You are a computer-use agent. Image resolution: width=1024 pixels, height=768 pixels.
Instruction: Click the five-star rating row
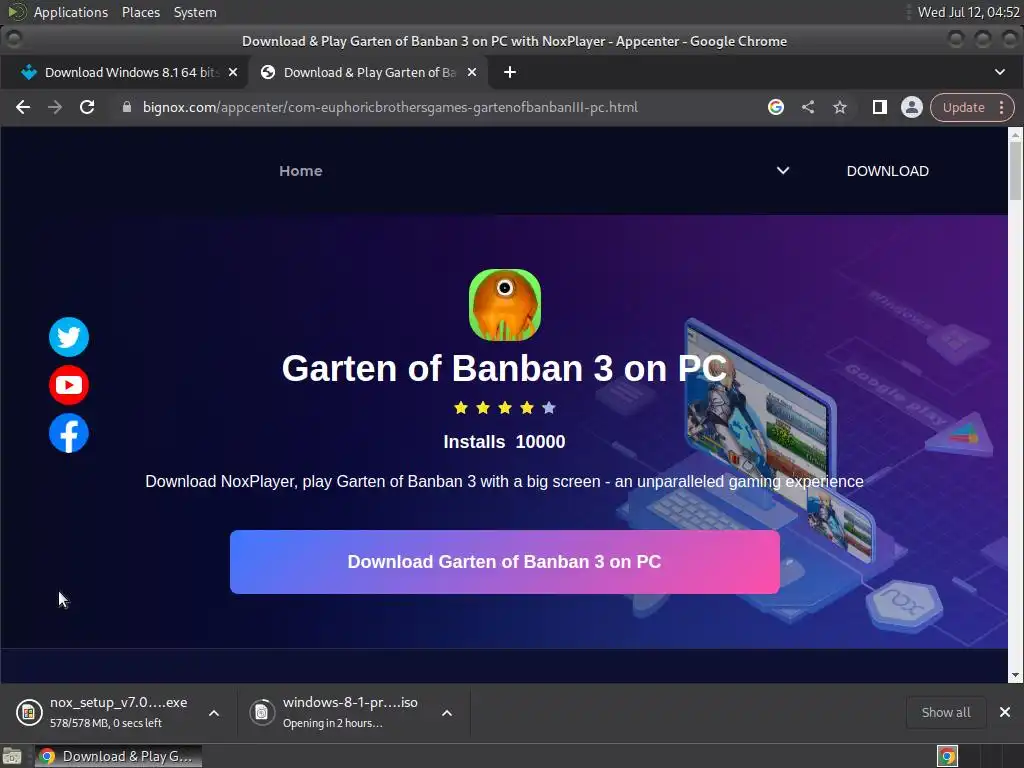pos(505,408)
